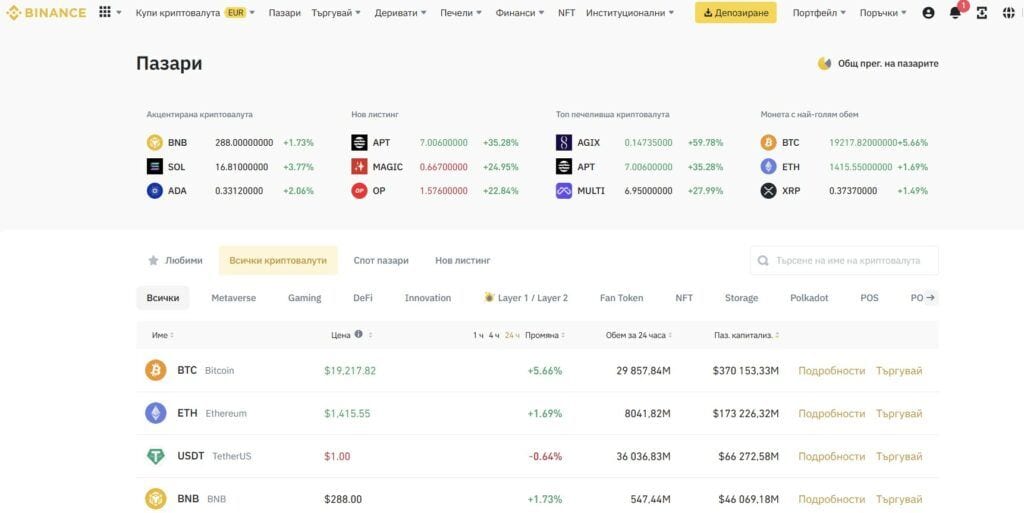The height and width of the screenshot is (513, 1024).
Task: Select the Storage category filter
Action: (x=741, y=298)
